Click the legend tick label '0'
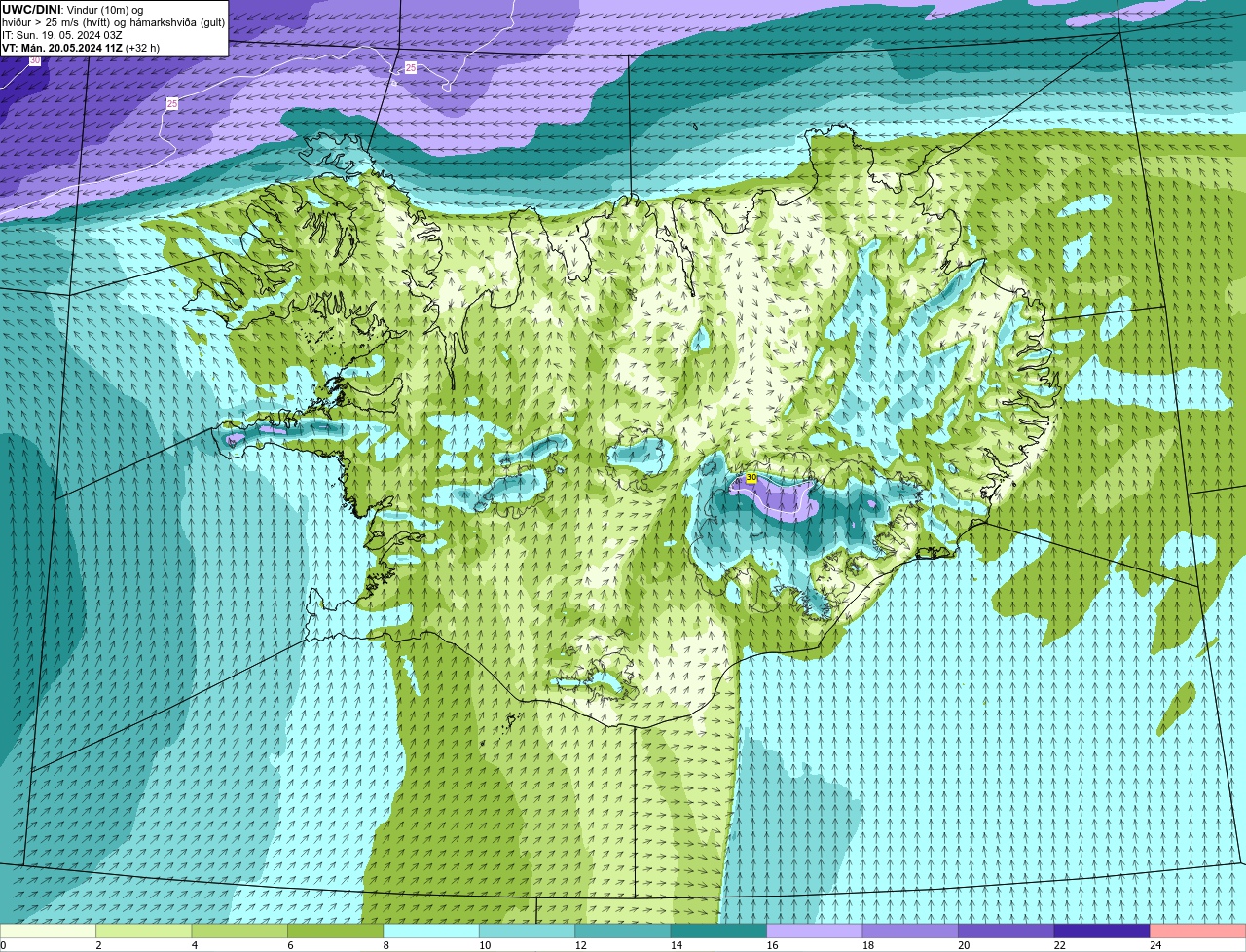 [4, 945]
